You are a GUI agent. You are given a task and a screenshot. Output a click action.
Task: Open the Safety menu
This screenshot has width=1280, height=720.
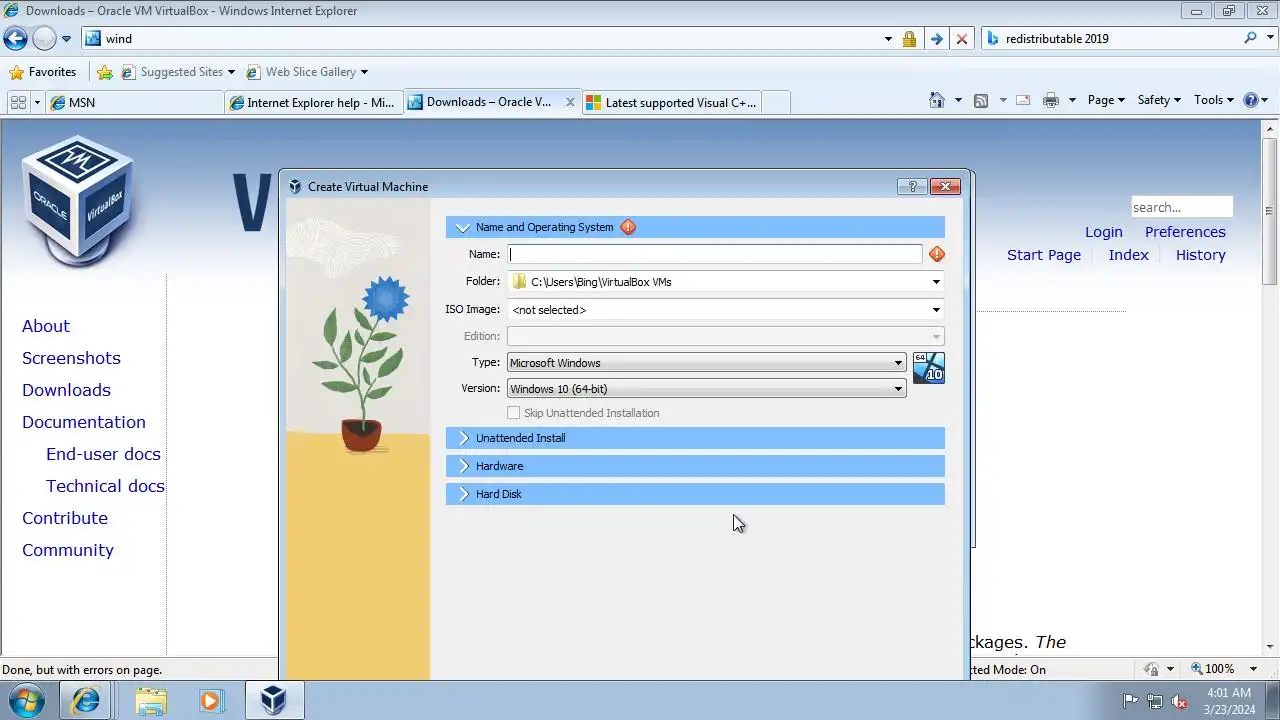click(1159, 100)
